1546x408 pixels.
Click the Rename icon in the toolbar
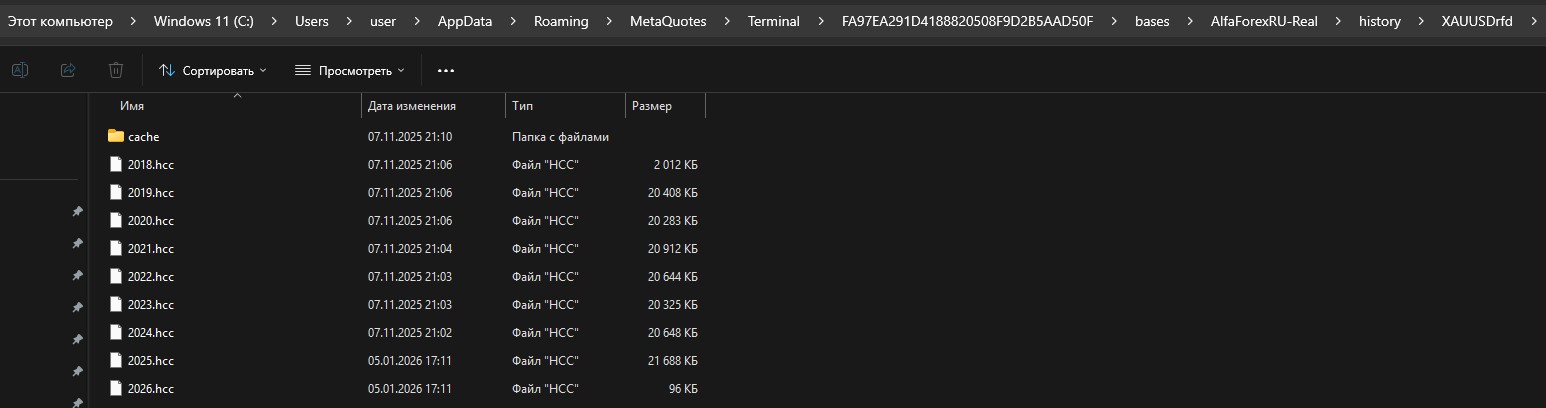(20, 70)
